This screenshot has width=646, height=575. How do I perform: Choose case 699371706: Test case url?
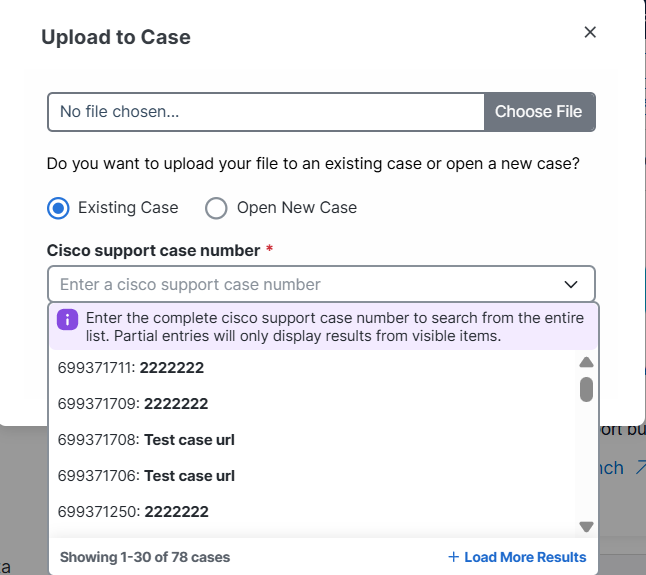pyautogui.click(x=146, y=476)
